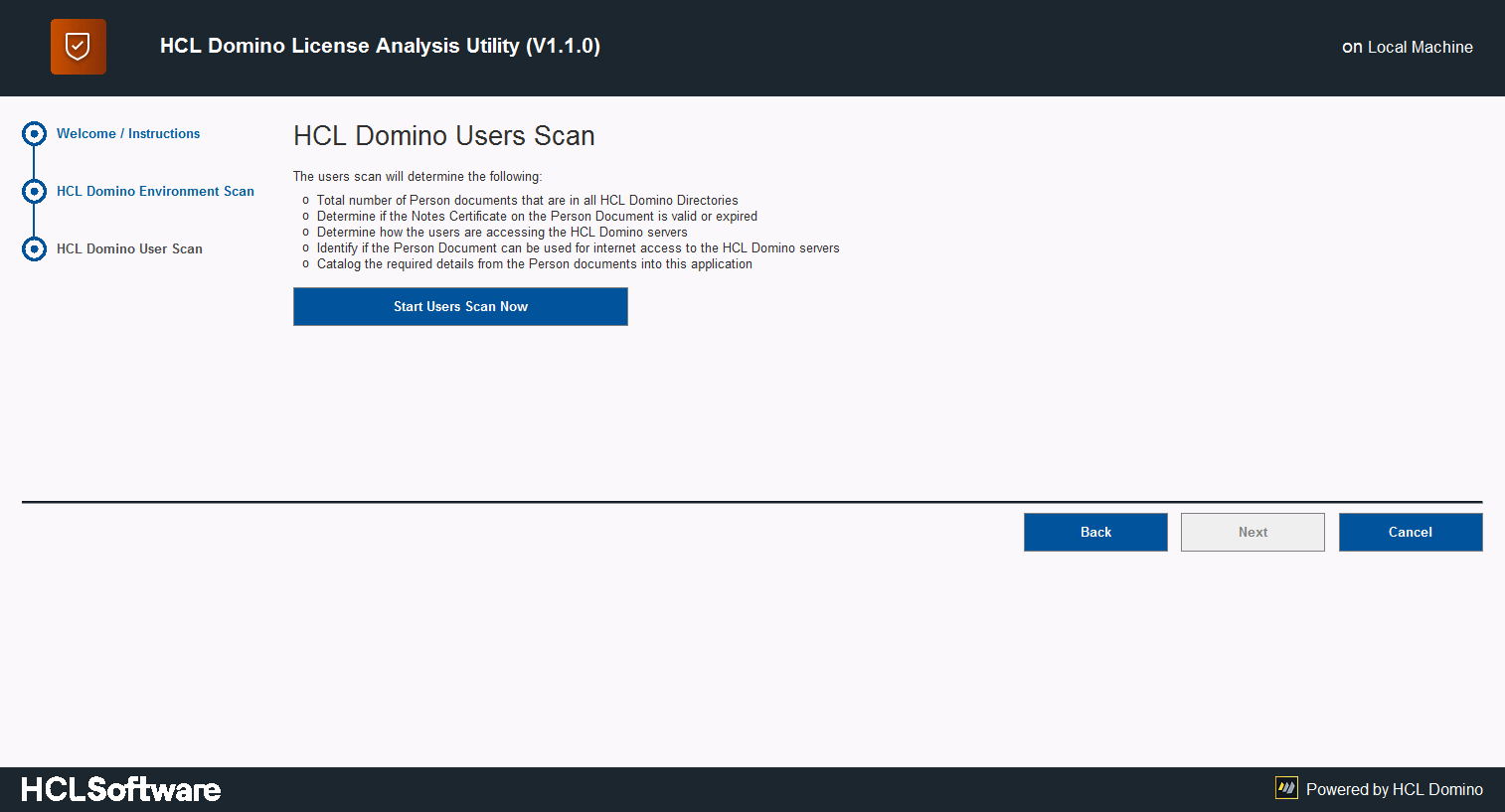Click the HCL Domino Environment Scan step circle

[35, 191]
